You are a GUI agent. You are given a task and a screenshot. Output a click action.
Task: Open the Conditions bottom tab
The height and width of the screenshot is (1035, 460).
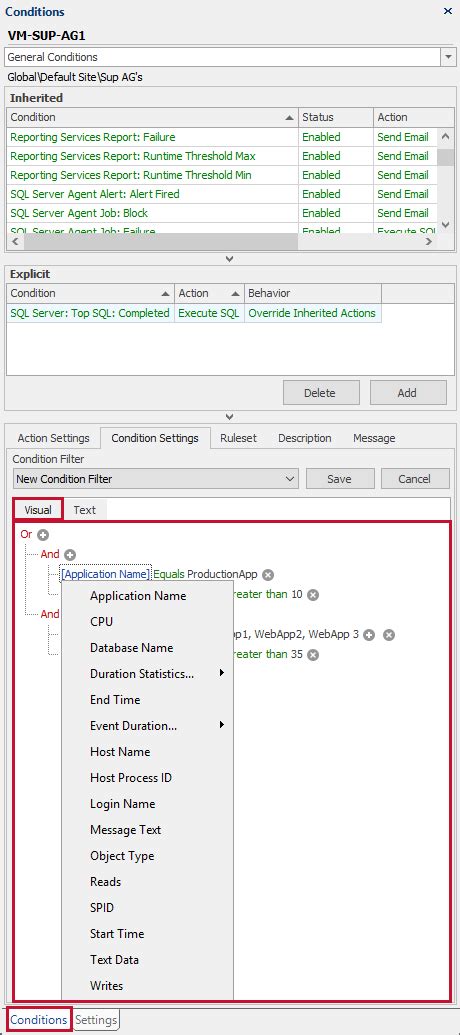click(38, 1020)
